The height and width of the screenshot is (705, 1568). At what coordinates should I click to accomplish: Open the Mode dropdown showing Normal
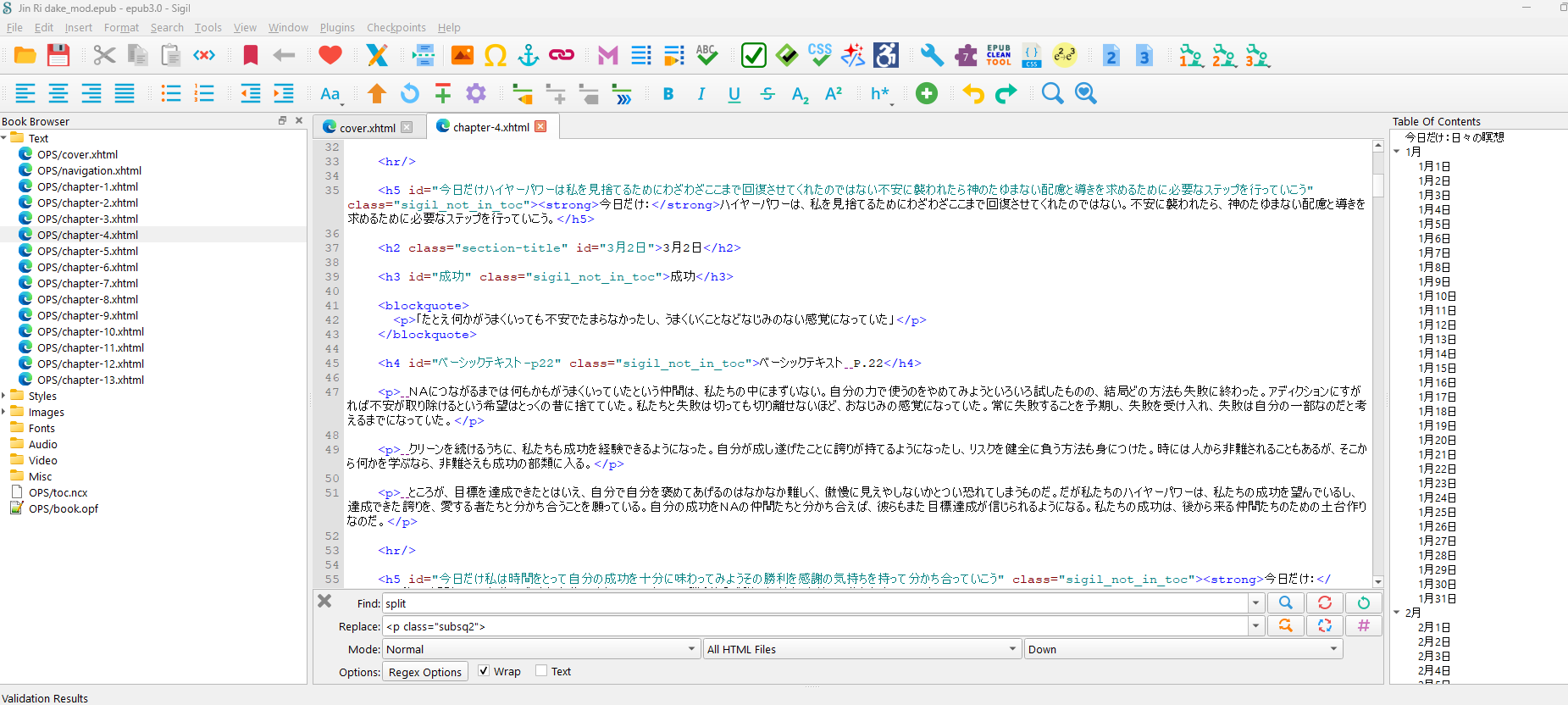click(541, 649)
